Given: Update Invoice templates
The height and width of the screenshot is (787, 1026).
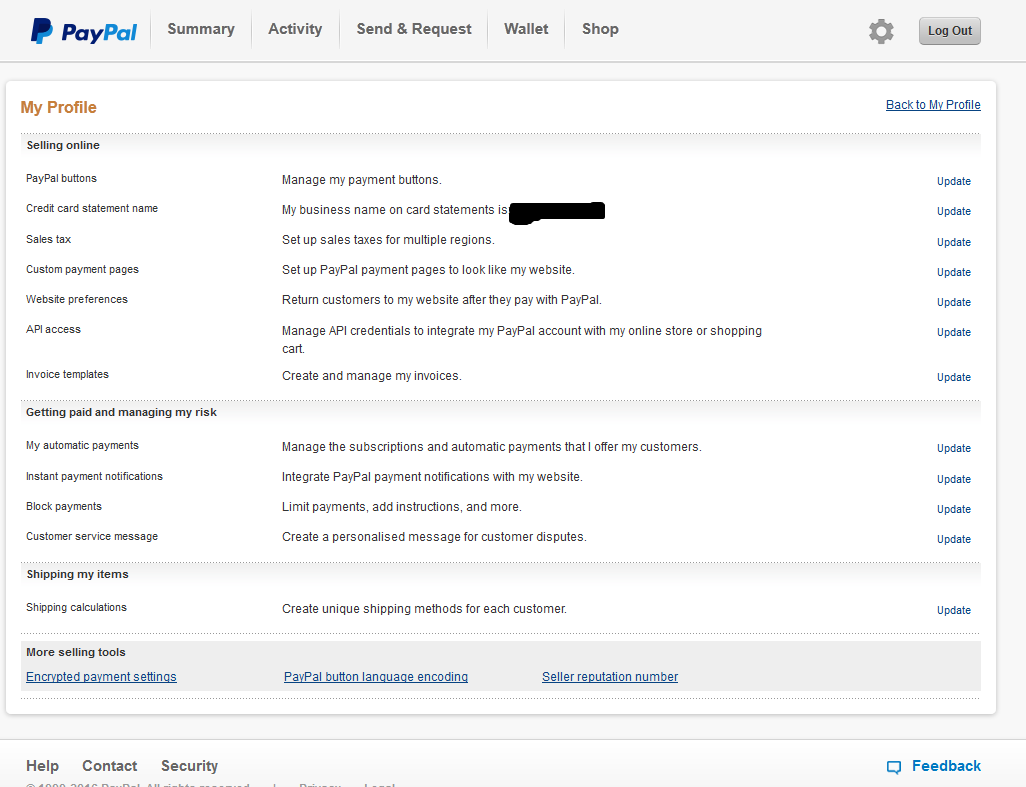Looking at the screenshot, I should (953, 377).
